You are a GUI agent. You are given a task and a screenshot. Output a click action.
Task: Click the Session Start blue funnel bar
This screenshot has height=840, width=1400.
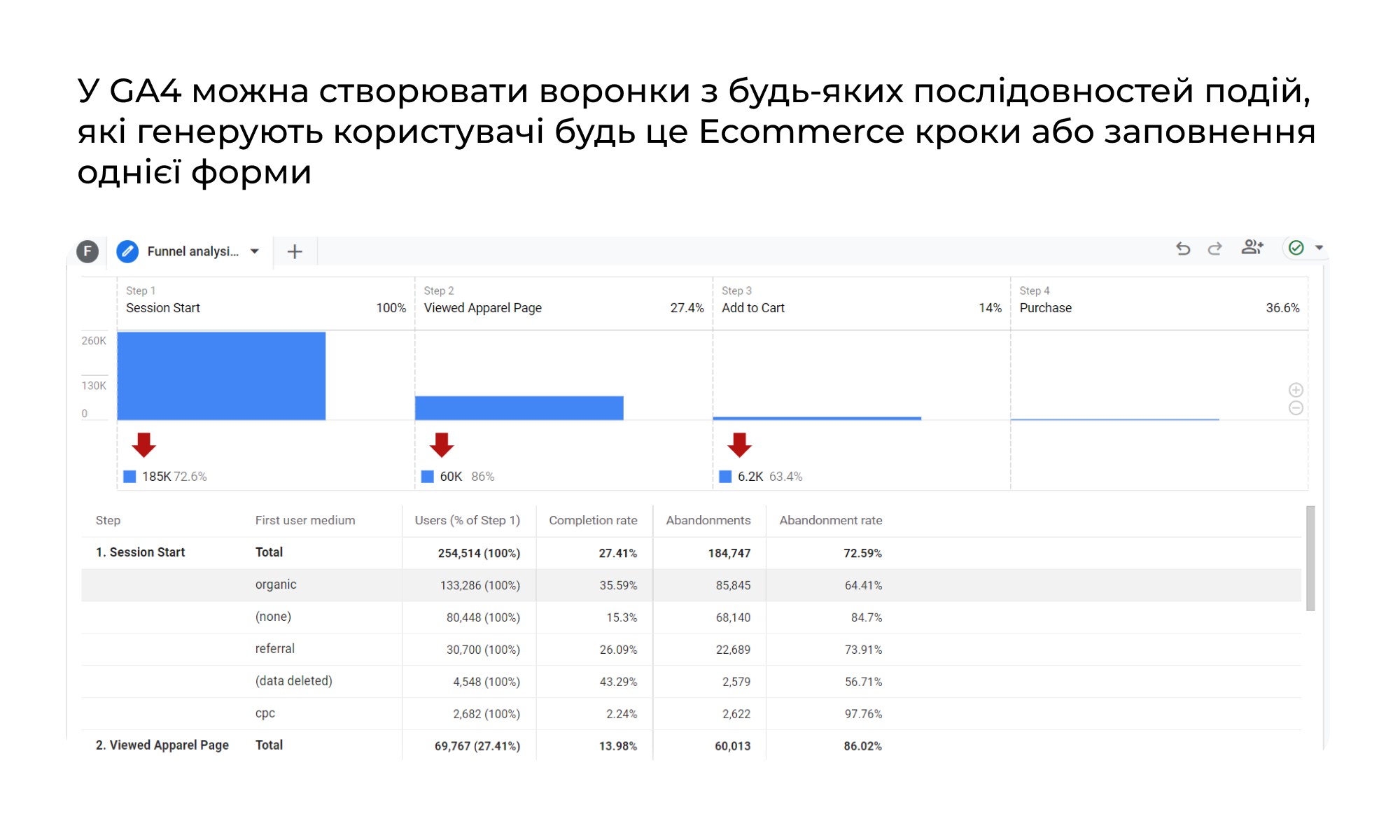(x=221, y=376)
